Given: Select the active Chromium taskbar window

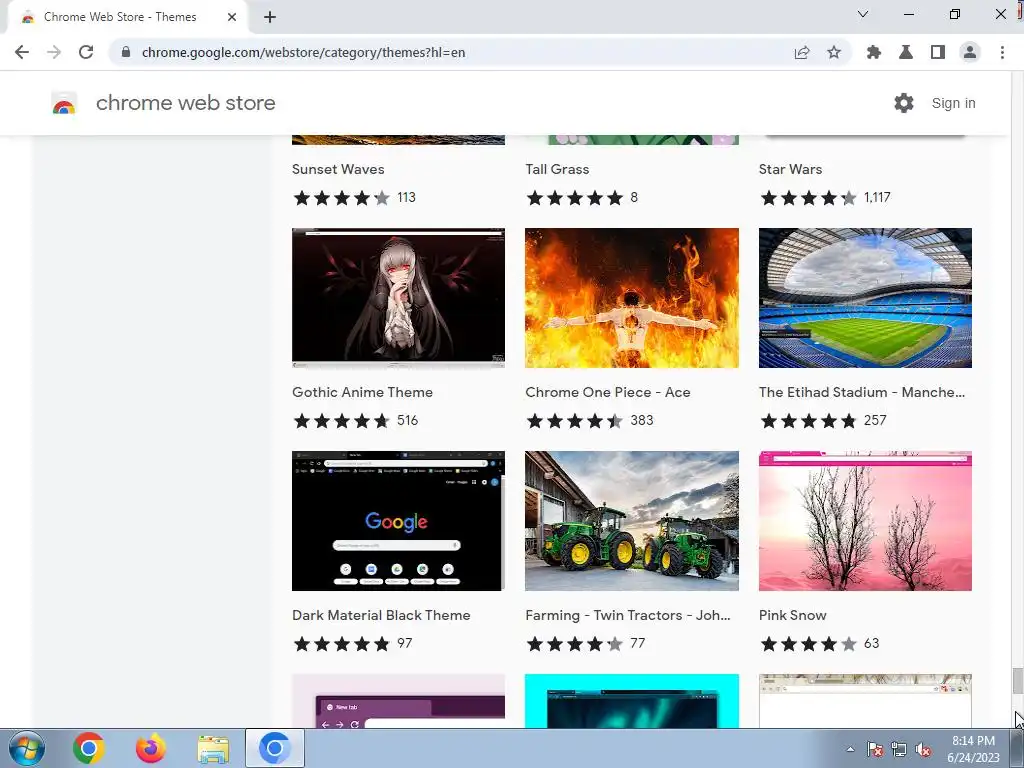Looking at the screenshot, I should click(x=275, y=748).
